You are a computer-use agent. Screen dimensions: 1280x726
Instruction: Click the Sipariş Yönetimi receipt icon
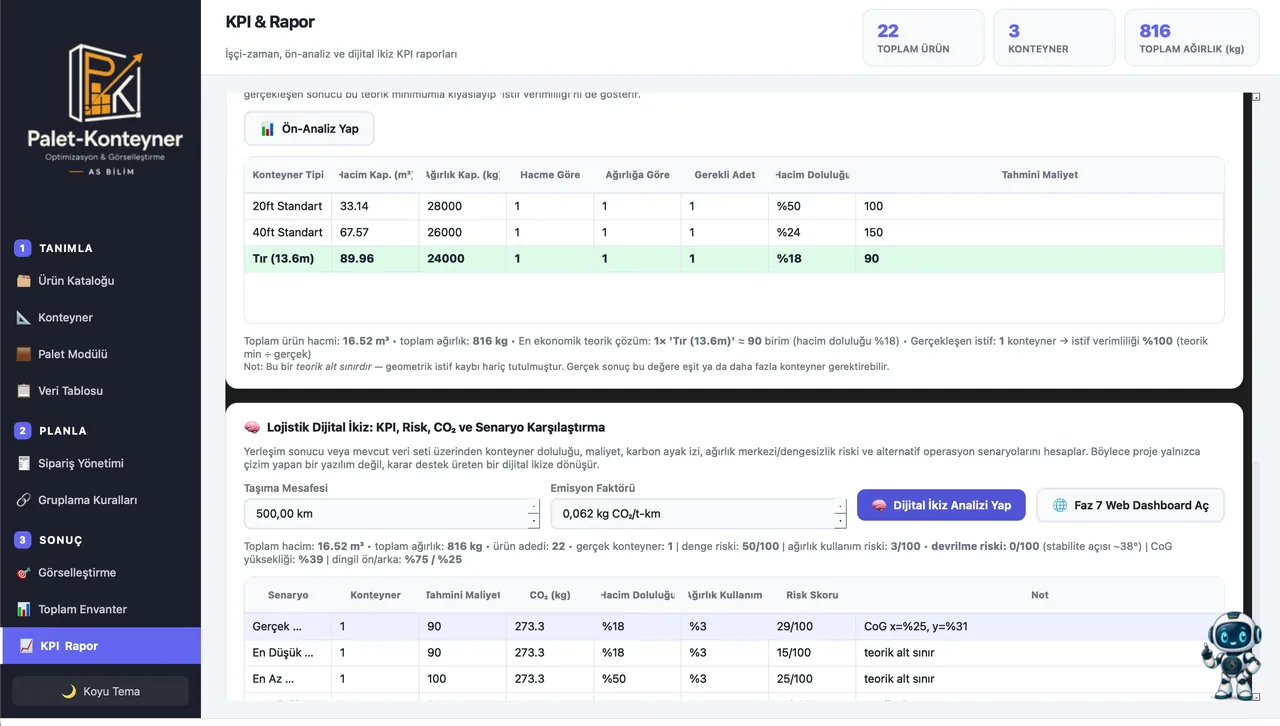pyautogui.click(x=24, y=463)
